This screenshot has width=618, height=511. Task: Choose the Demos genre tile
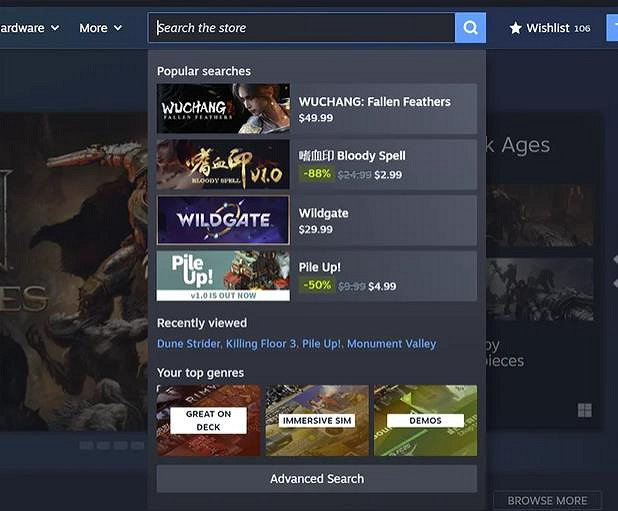click(425, 420)
